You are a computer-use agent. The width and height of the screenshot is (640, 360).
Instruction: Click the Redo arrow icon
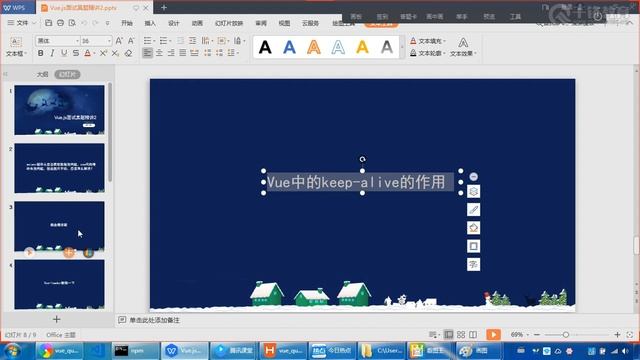96,23
